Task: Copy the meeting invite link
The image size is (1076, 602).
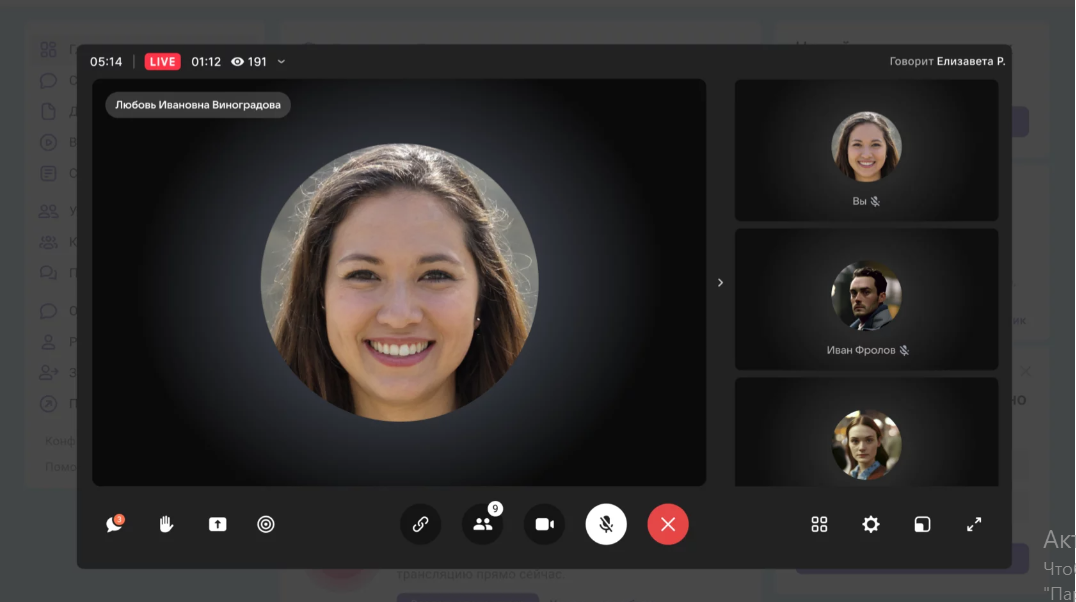Action: pos(421,524)
